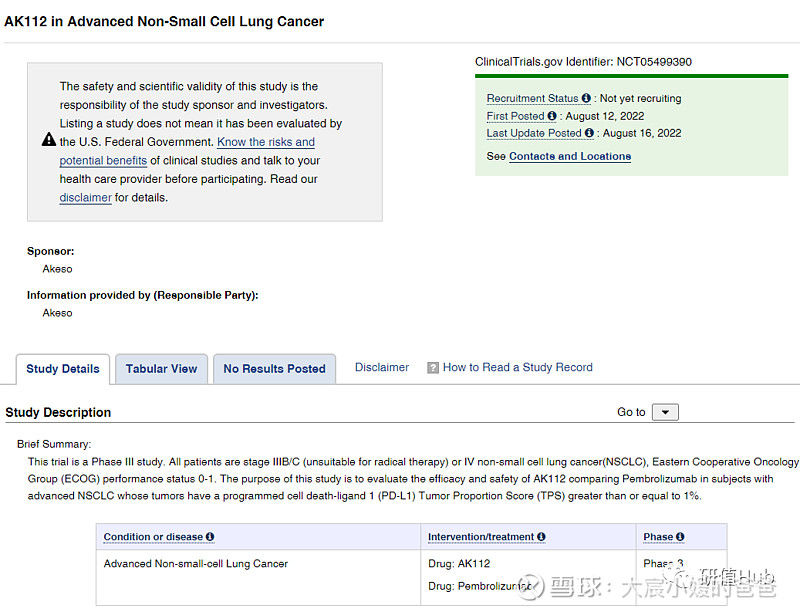Image resolution: width=800 pixels, height=612 pixels.
Task: Click question mark icon before How to Read
Action: coord(433,368)
